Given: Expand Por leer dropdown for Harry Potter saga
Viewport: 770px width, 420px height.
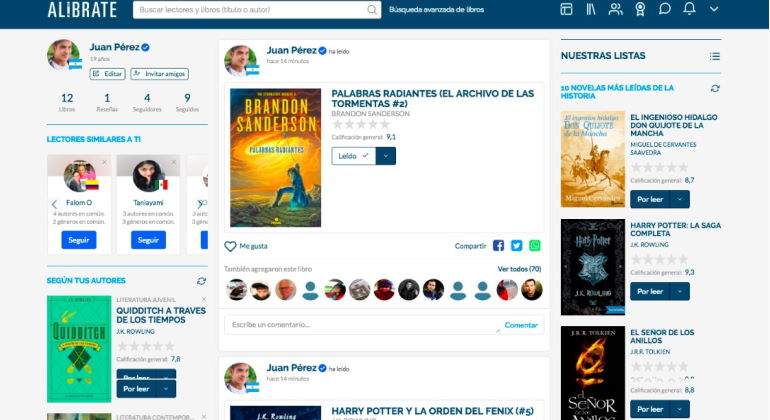Looking at the screenshot, I should [680, 291].
